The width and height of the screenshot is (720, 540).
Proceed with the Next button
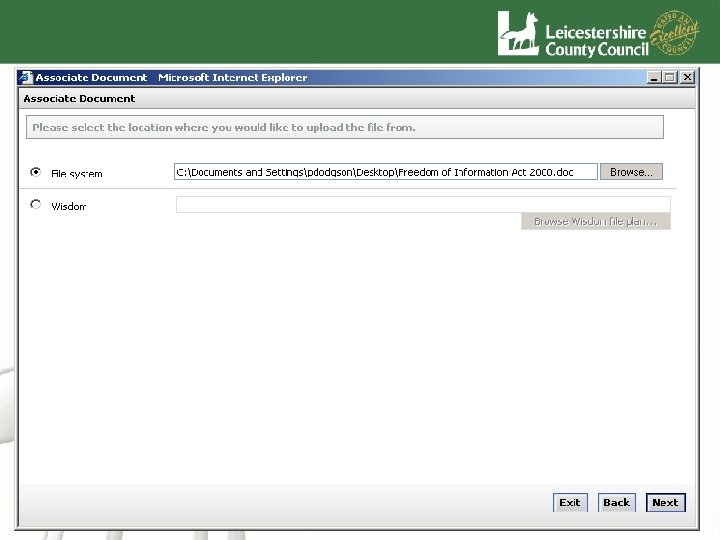point(665,502)
